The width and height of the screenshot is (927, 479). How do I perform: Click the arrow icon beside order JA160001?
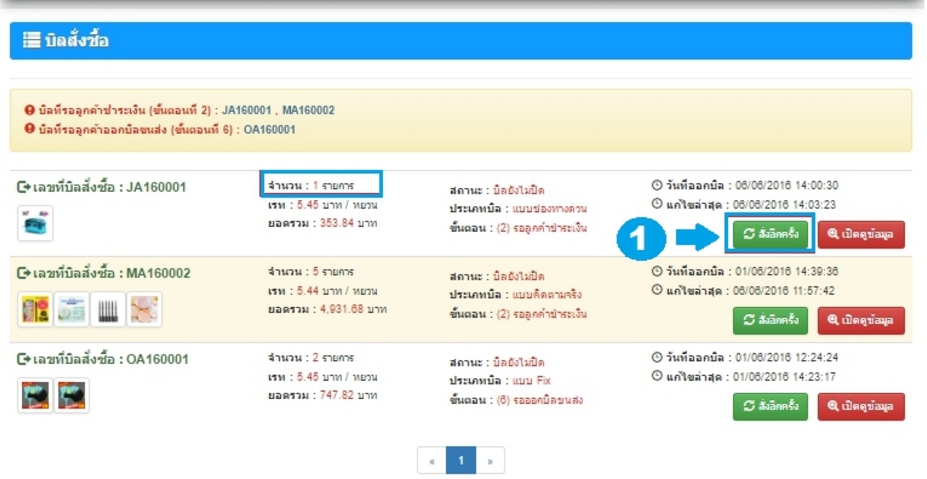click(24, 188)
